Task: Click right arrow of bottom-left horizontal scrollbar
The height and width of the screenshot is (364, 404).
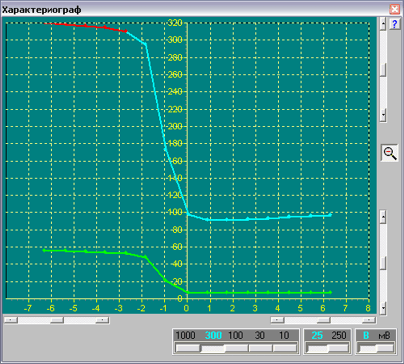Action: (102, 320)
